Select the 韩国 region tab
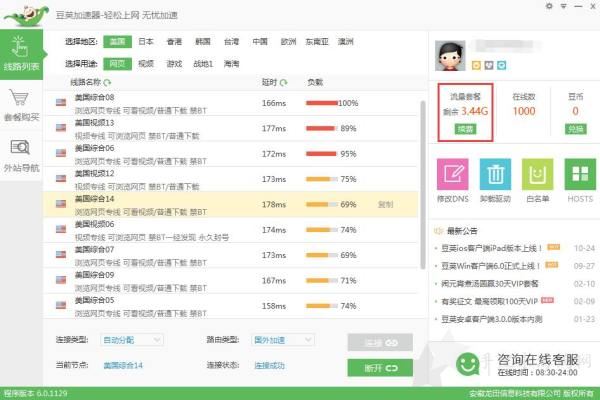Viewport: 600px width, 400px height. point(203,41)
